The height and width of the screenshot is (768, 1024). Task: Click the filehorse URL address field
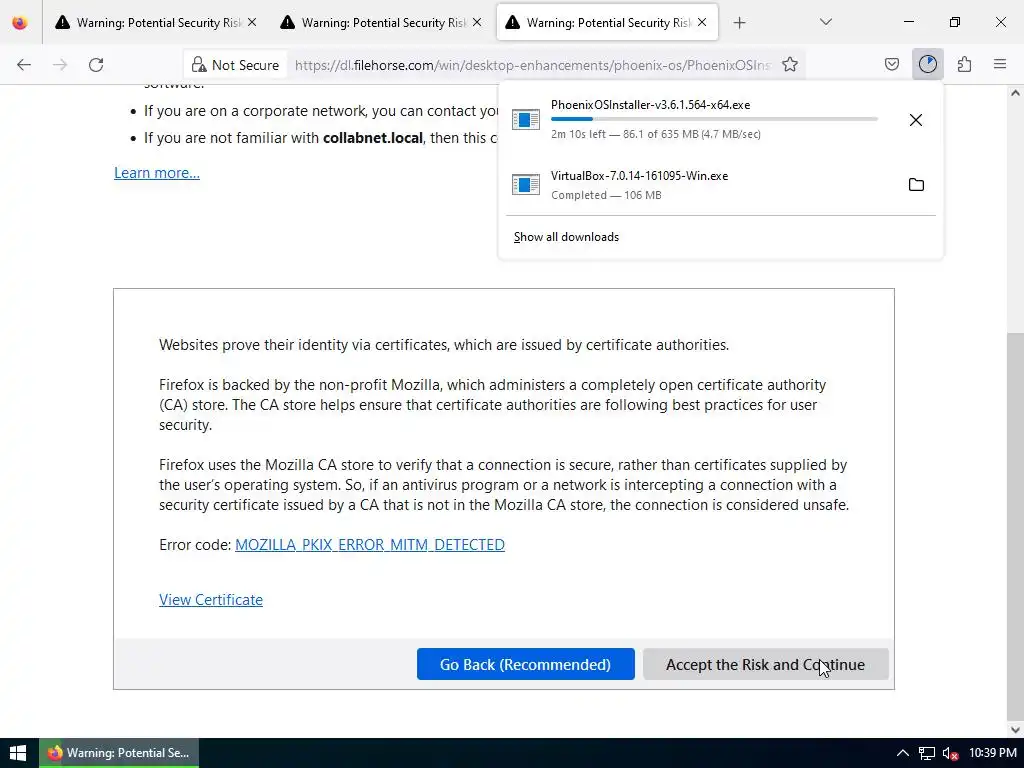(x=532, y=65)
